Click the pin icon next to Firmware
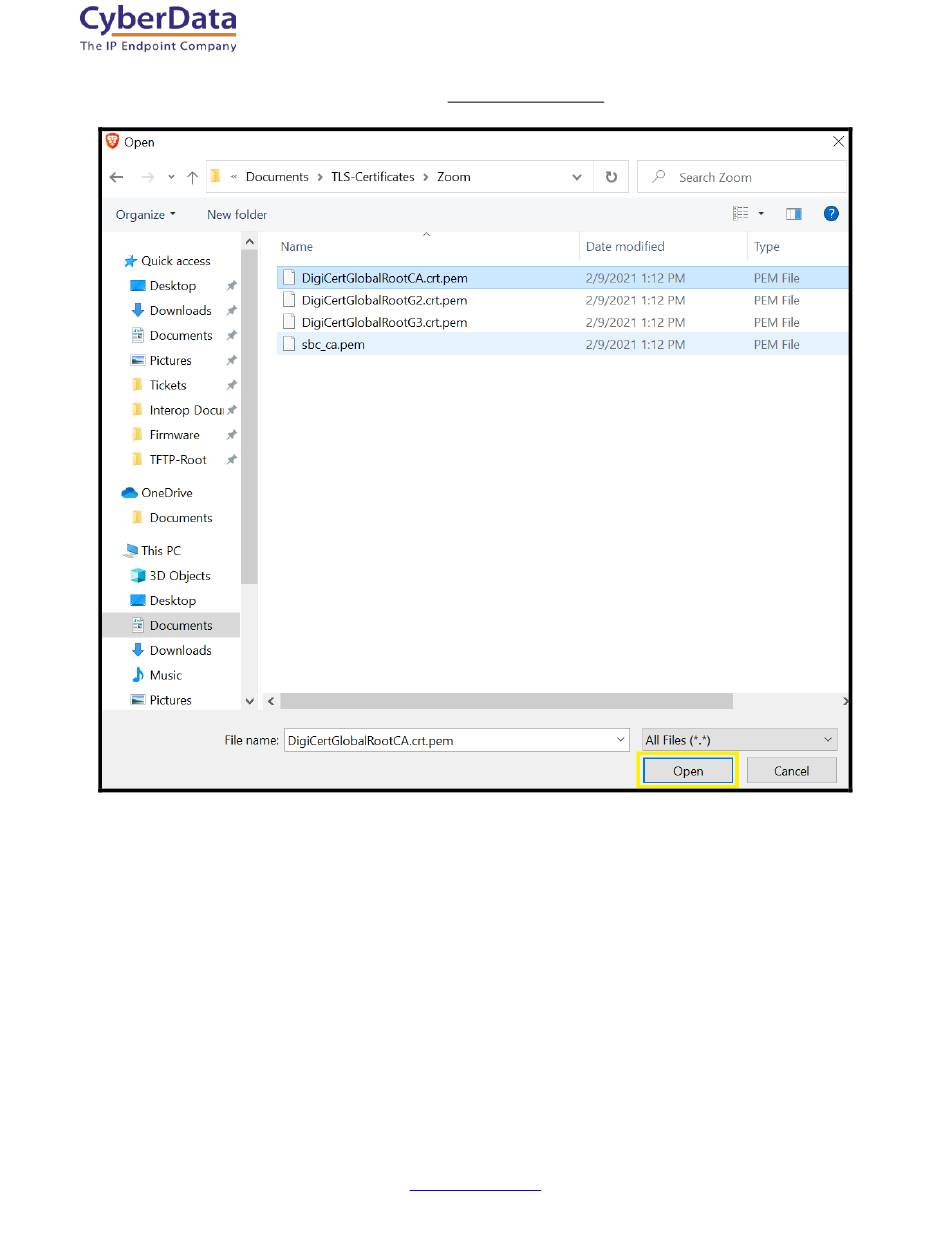The width and height of the screenshot is (950, 1254). point(231,435)
